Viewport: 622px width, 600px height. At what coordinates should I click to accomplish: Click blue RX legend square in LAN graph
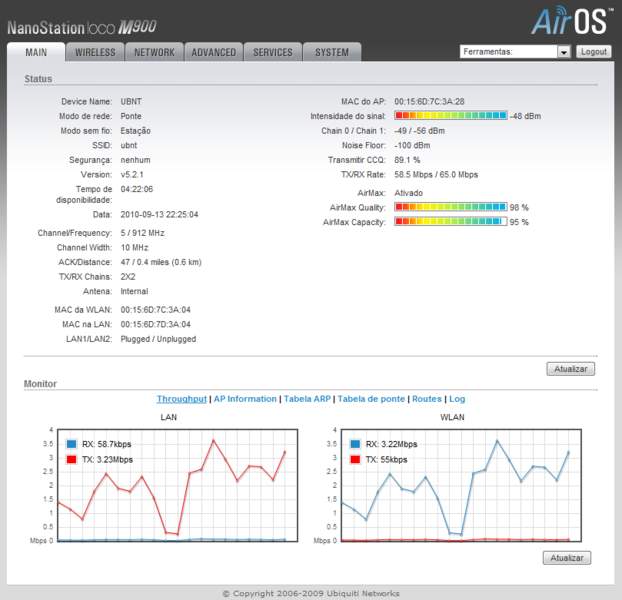point(71,444)
